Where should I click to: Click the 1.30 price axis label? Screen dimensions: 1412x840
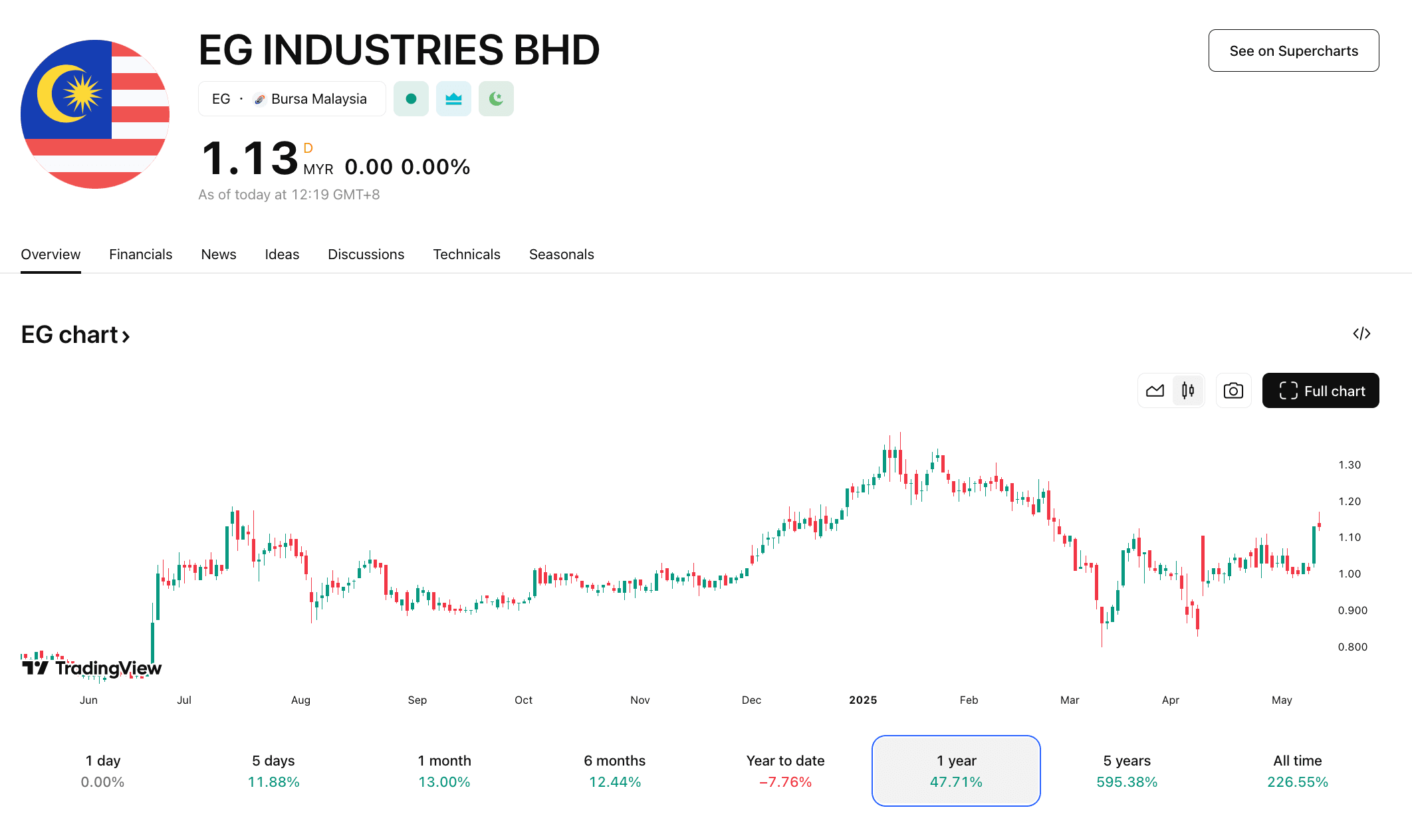tap(1350, 465)
